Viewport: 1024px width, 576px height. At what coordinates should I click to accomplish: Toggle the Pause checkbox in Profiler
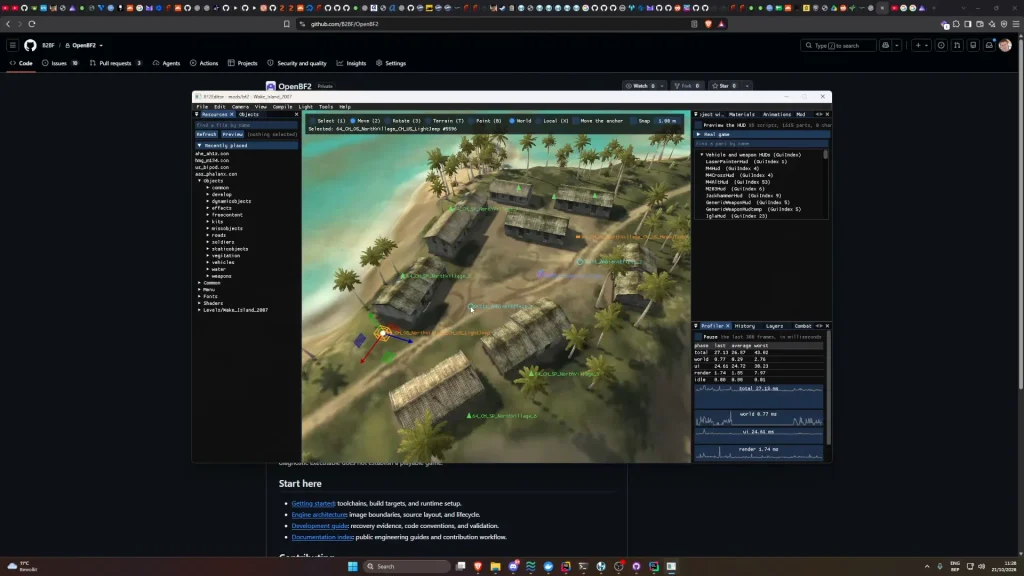pyautogui.click(x=698, y=337)
